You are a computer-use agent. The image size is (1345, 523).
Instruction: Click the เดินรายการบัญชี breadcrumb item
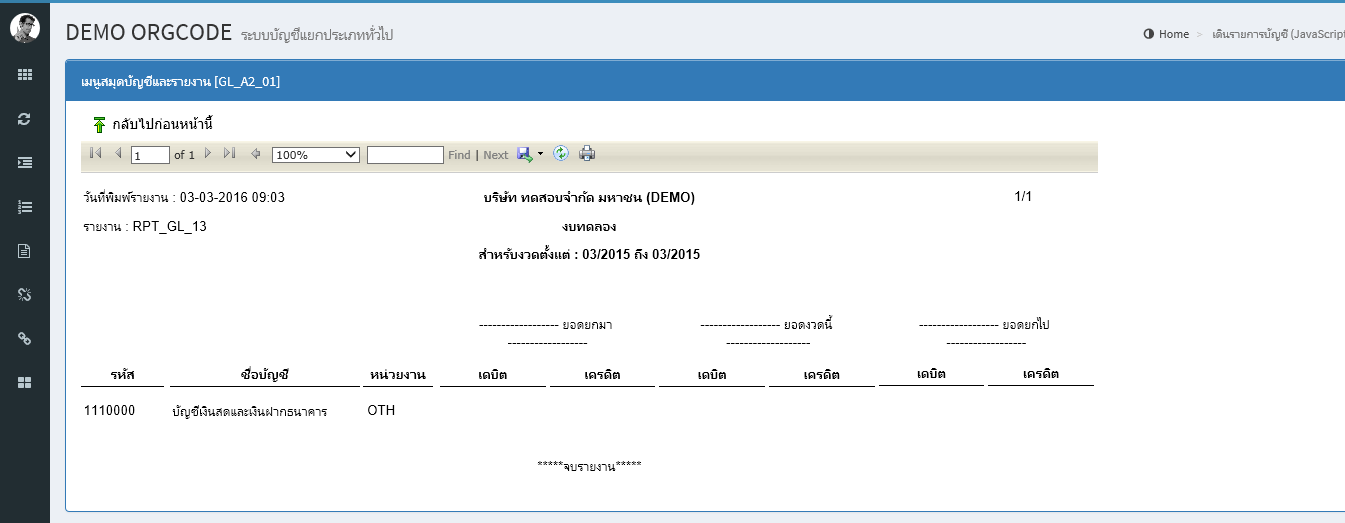pyautogui.click(x=1278, y=34)
